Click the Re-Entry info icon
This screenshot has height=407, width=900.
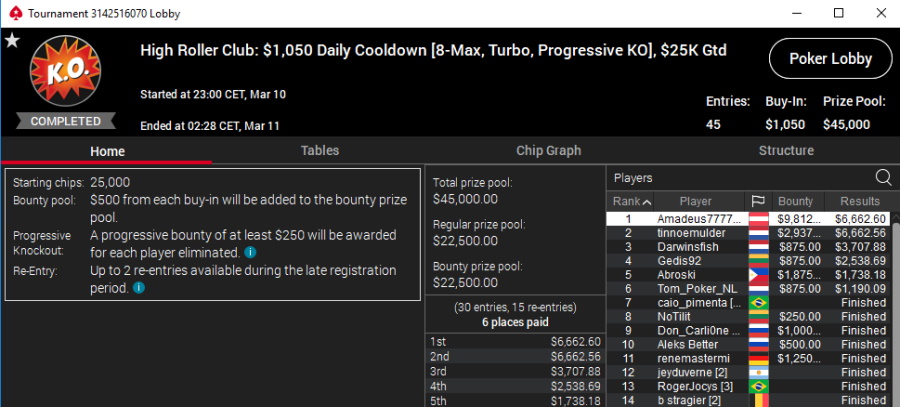coord(138,288)
